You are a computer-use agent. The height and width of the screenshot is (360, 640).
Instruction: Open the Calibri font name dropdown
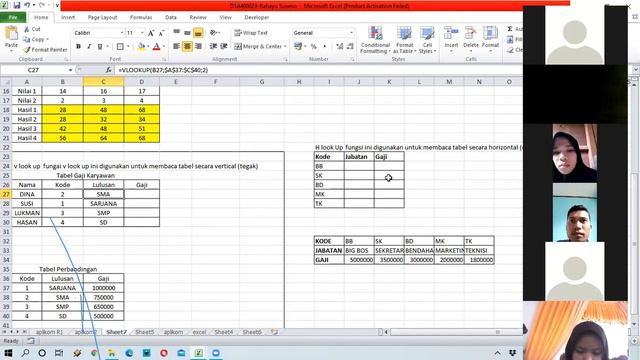122,33
